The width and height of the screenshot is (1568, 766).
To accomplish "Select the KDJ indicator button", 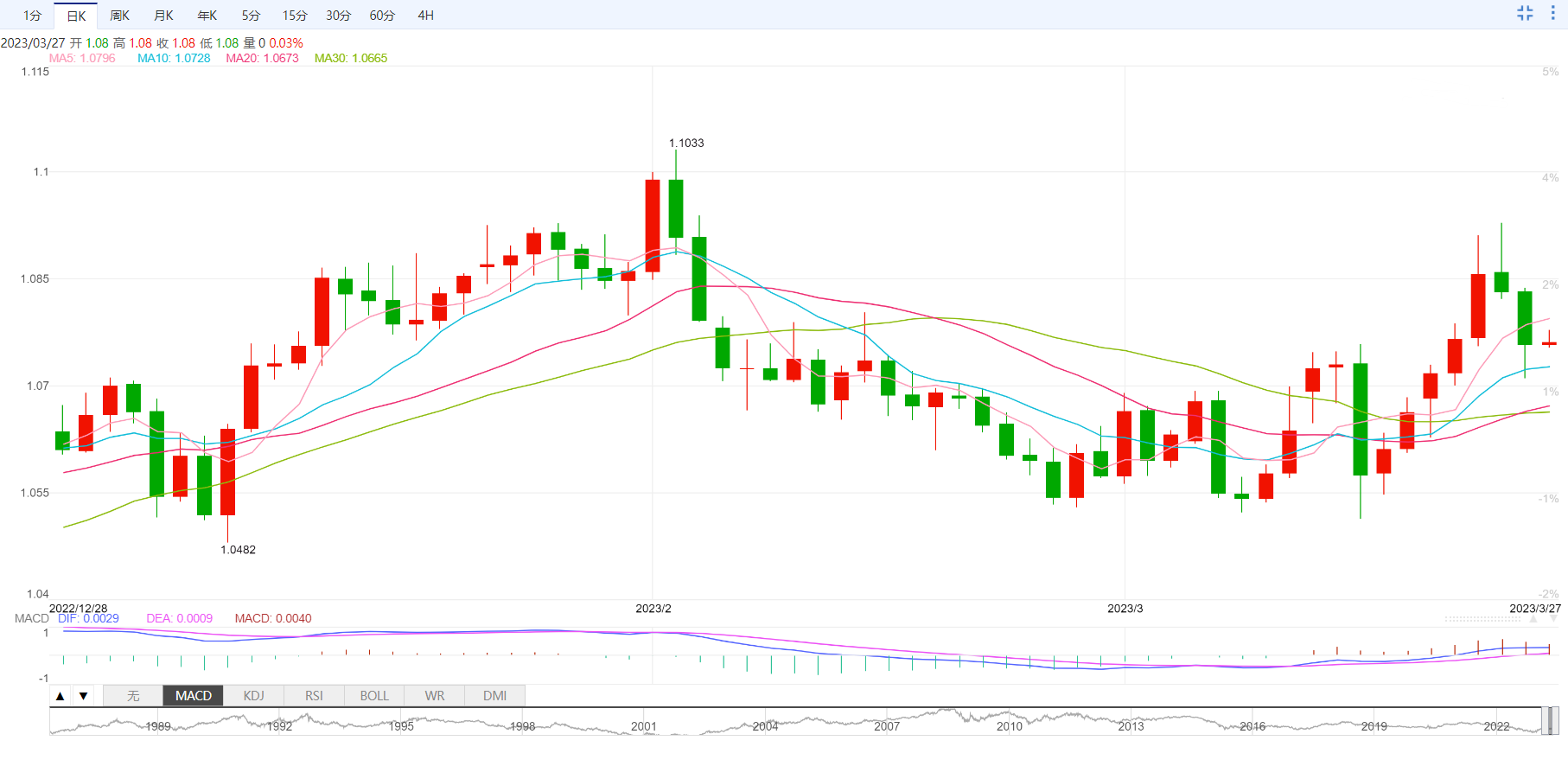I will point(254,696).
